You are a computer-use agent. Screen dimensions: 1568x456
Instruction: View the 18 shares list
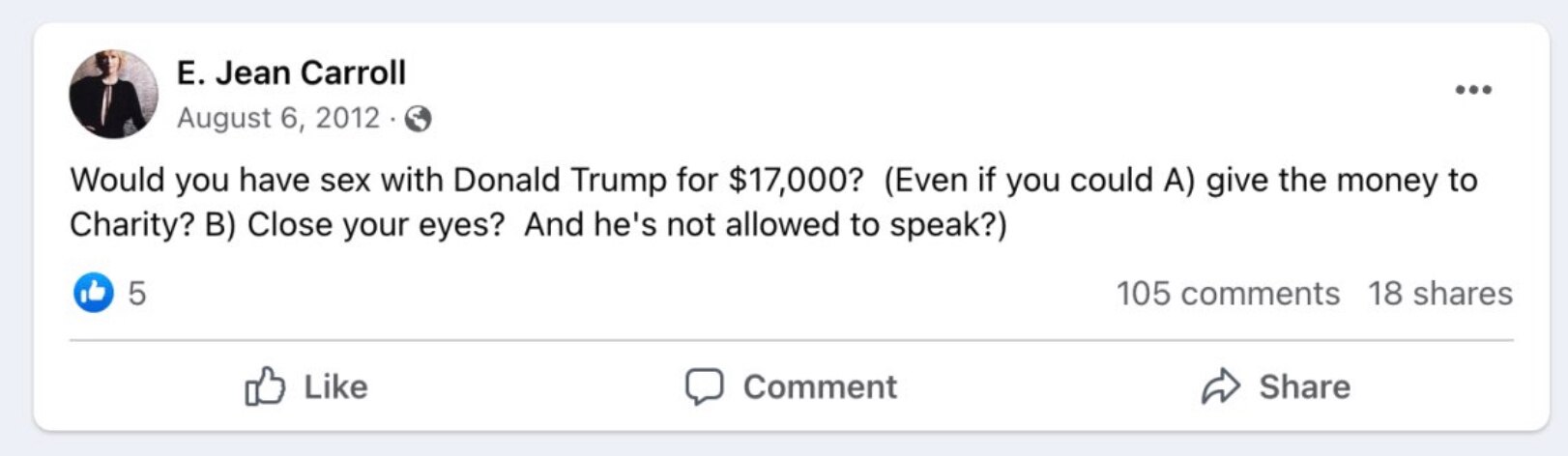coord(1440,294)
